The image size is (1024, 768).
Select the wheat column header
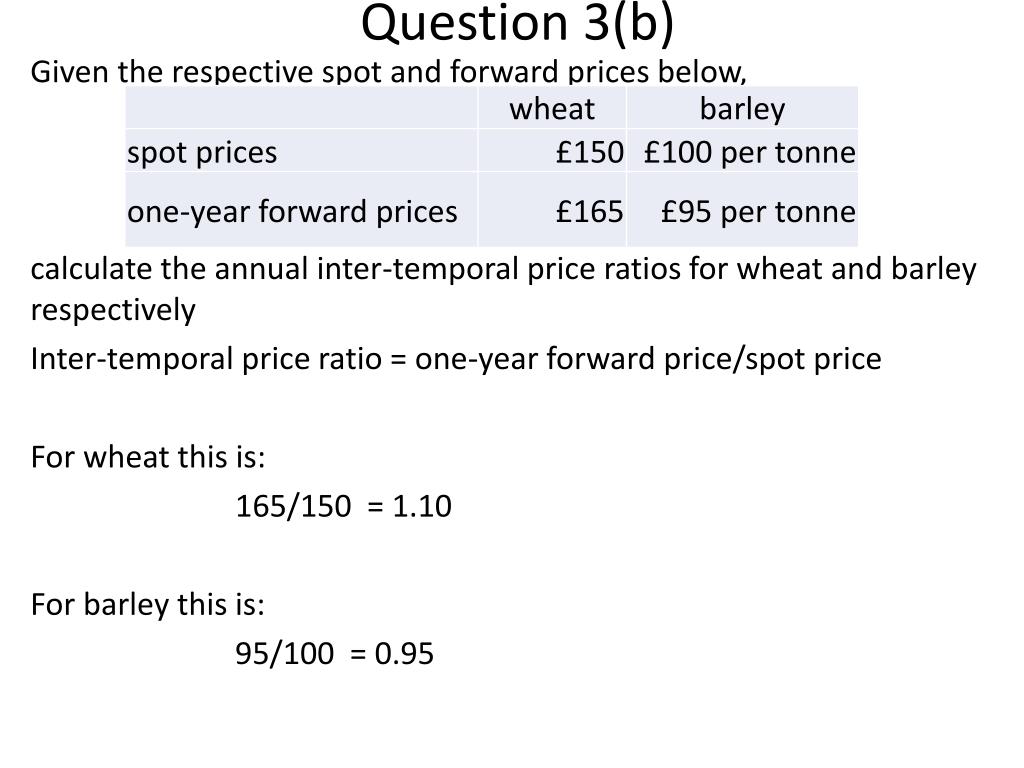pyautogui.click(x=552, y=108)
